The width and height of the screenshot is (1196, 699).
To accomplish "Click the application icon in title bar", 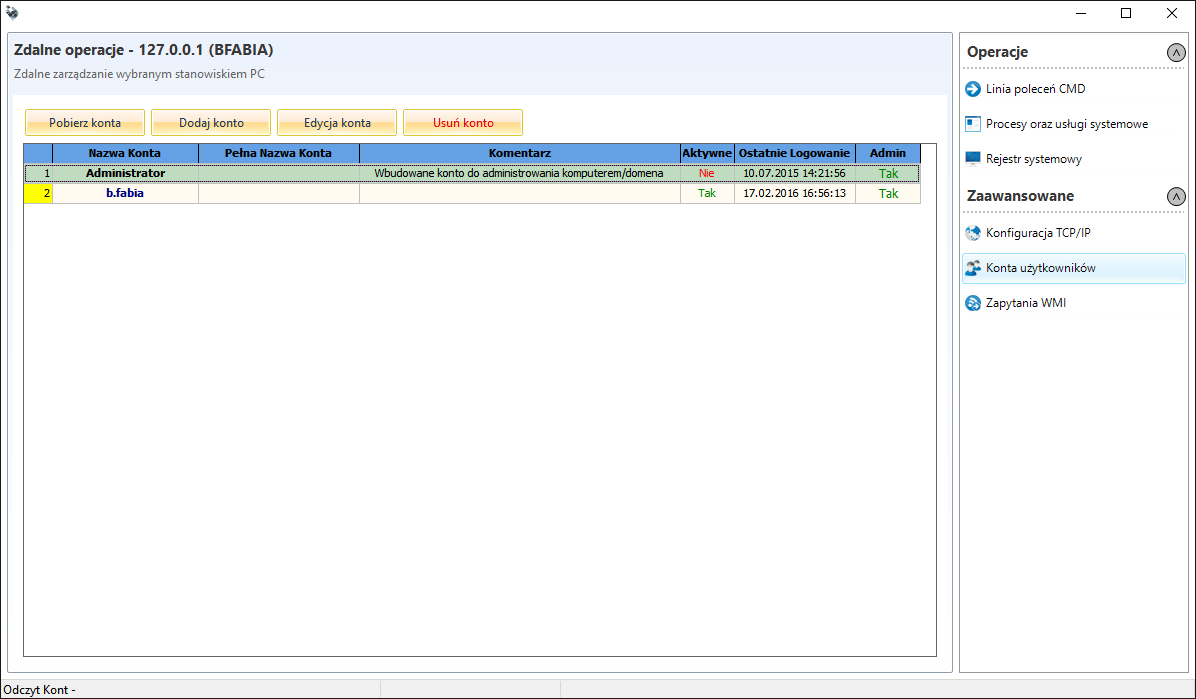I will (12, 13).
